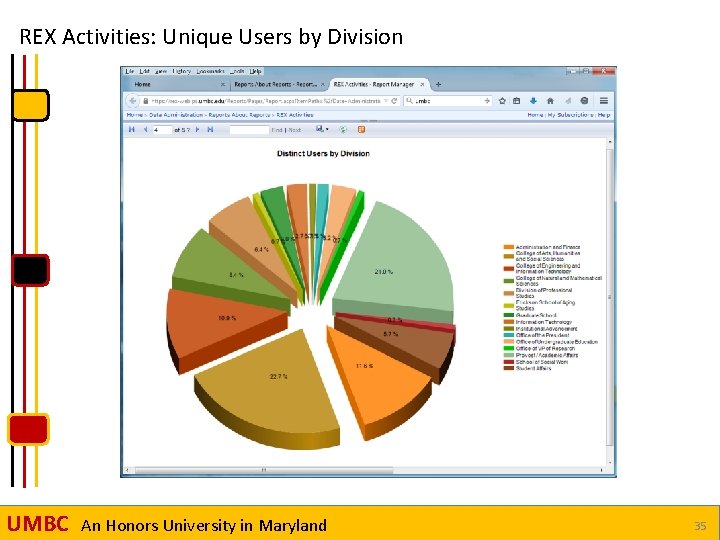The width and height of the screenshot is (720, 540).
Task: Go to first page of report
Action: (132, 129)
